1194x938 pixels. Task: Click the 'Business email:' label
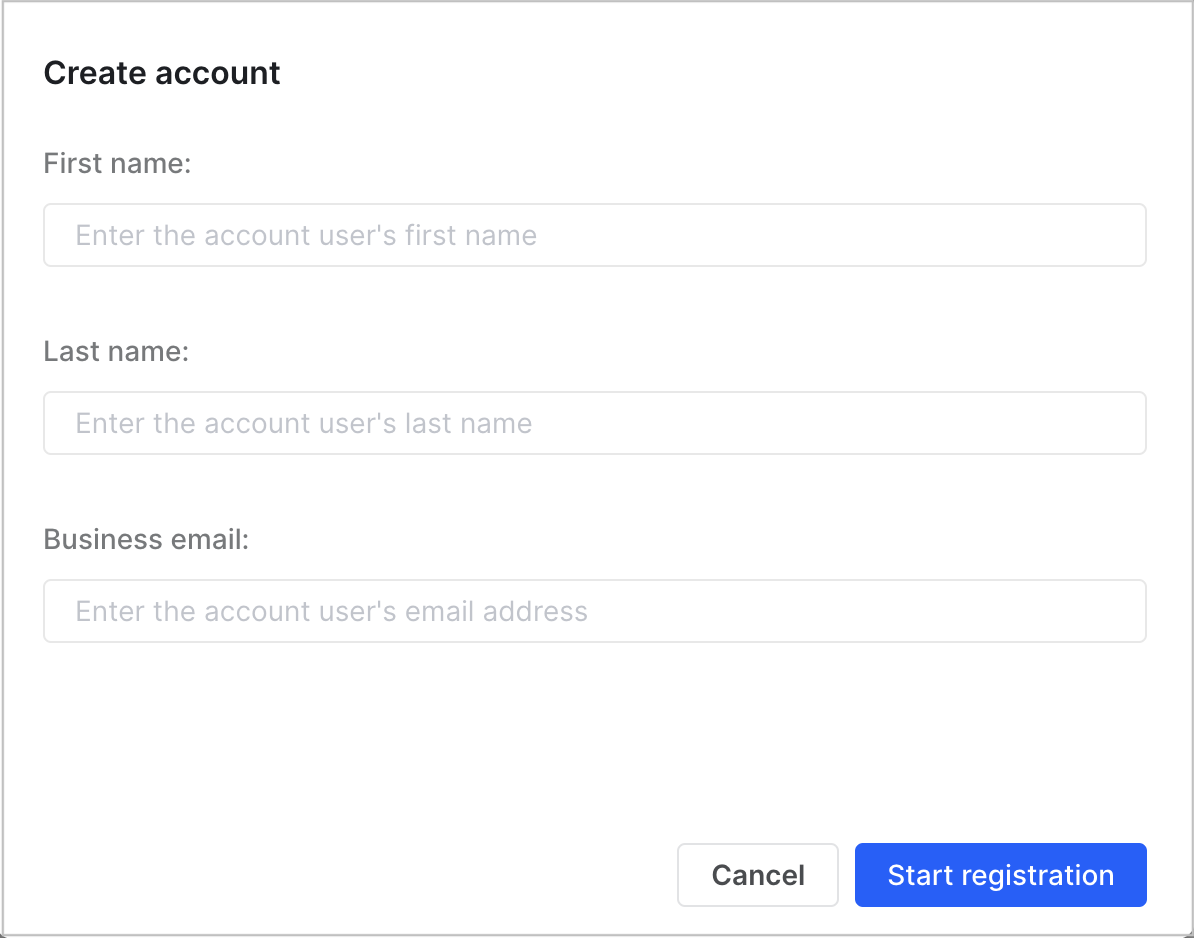[146, 539]
